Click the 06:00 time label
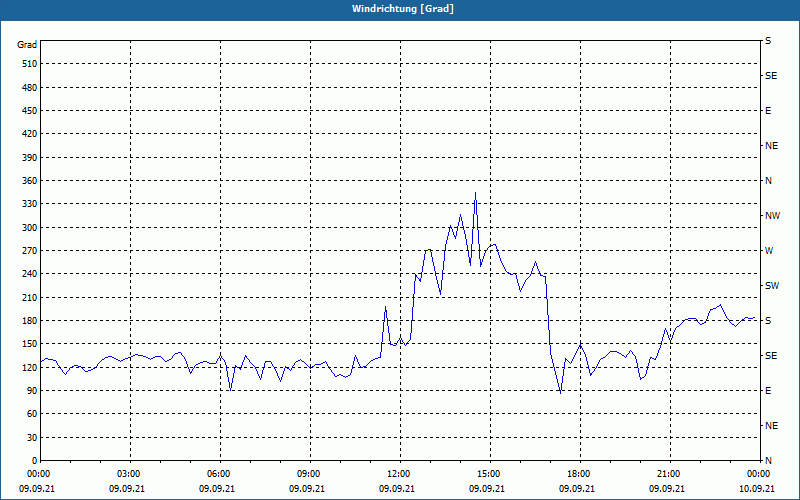800x500 pixels. pyautogui.click(x=218, y=474)
